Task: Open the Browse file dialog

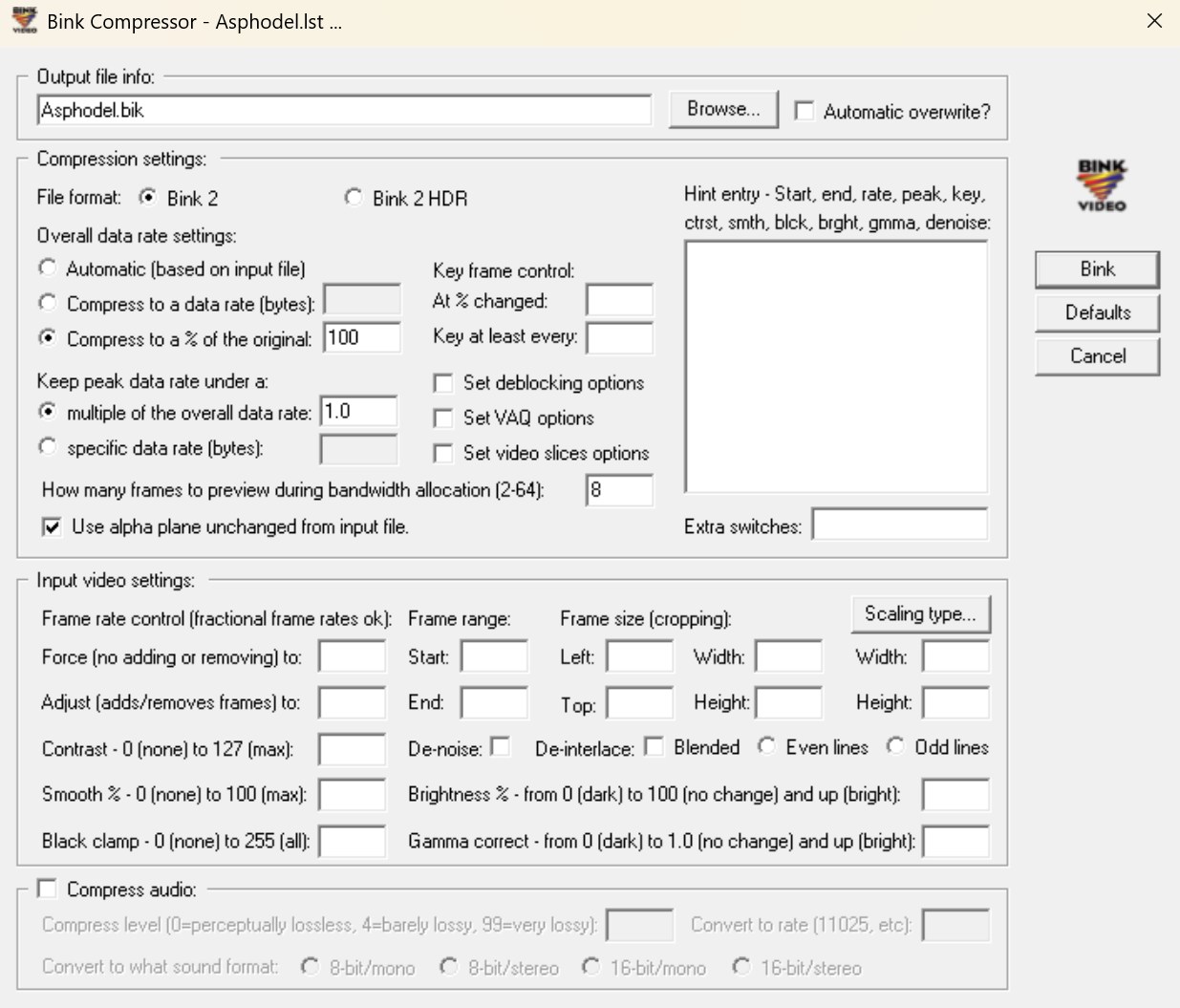Action: [x=723, y=110]
